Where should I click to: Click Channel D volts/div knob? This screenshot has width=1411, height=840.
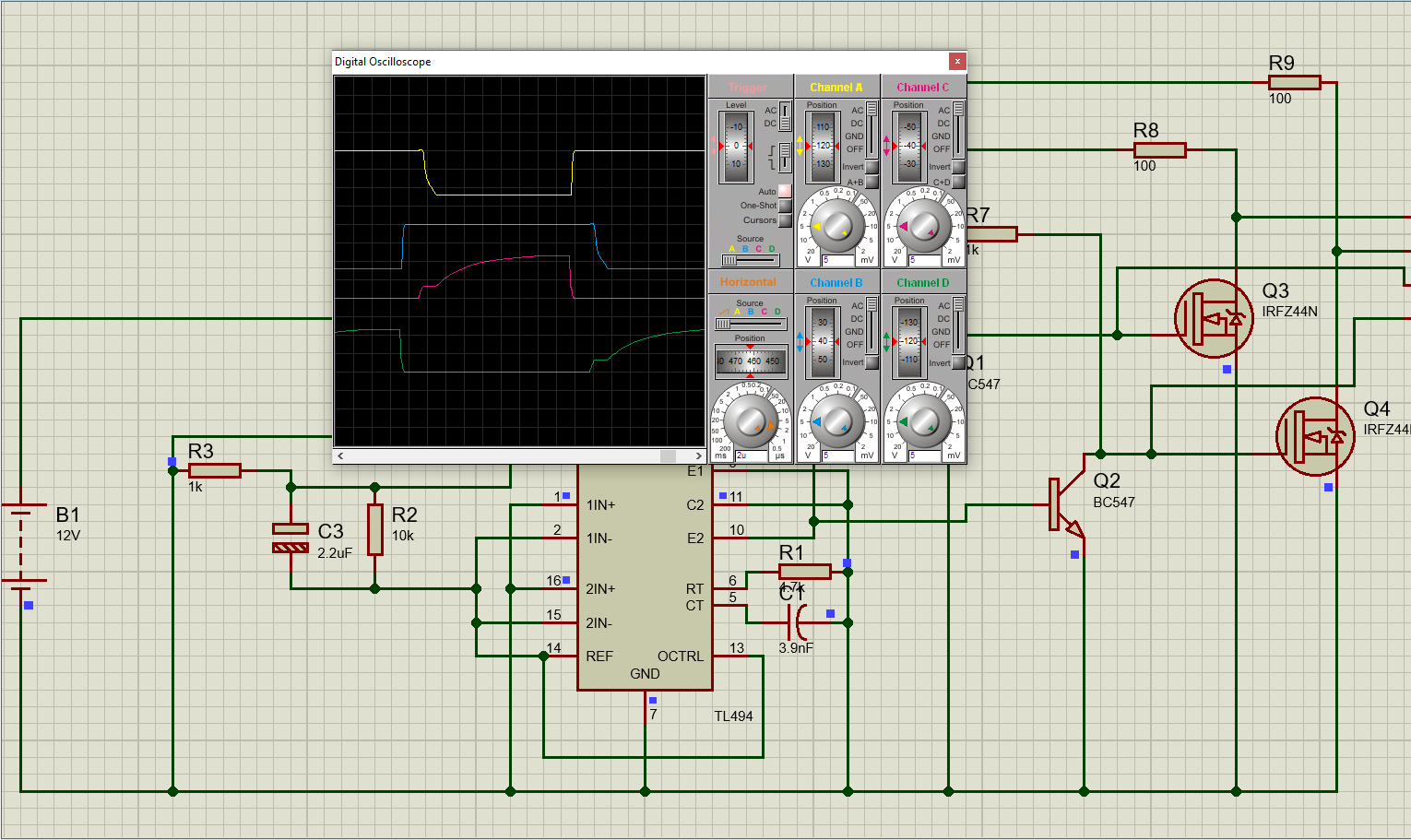tap(924, 421)
